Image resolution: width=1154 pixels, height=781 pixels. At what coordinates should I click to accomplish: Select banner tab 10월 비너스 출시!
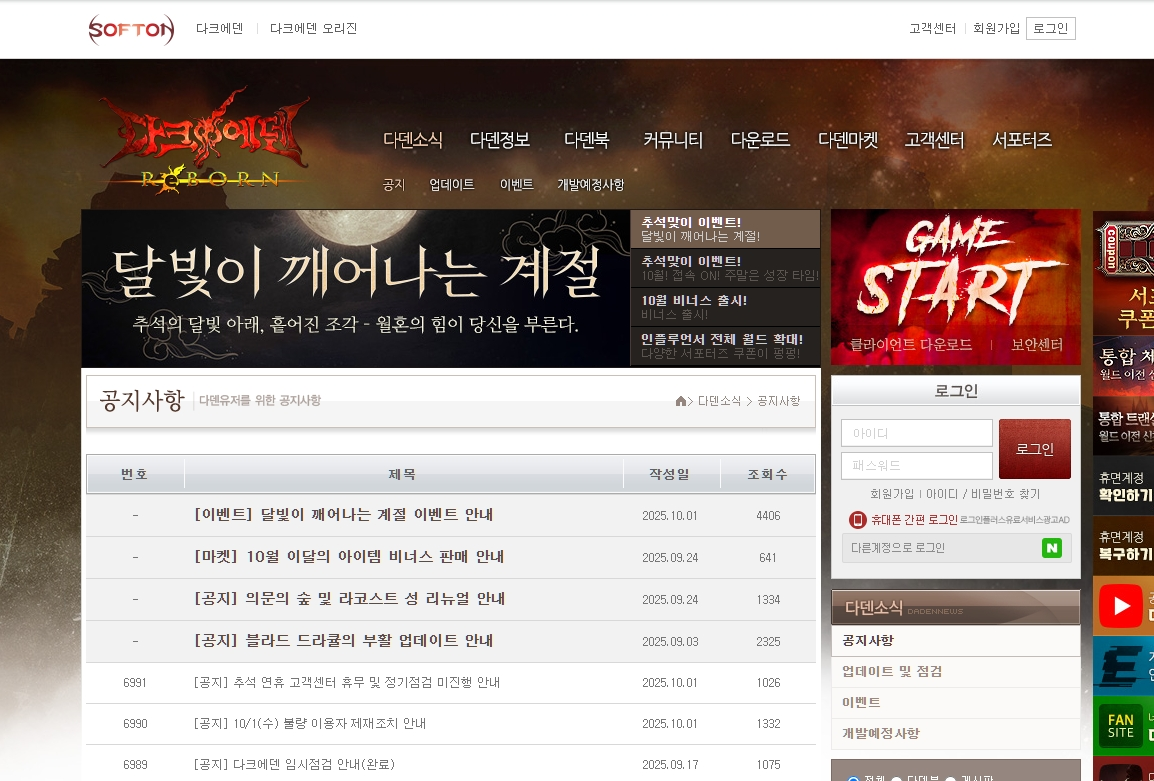pyautogui.click(x=726, y=308)
